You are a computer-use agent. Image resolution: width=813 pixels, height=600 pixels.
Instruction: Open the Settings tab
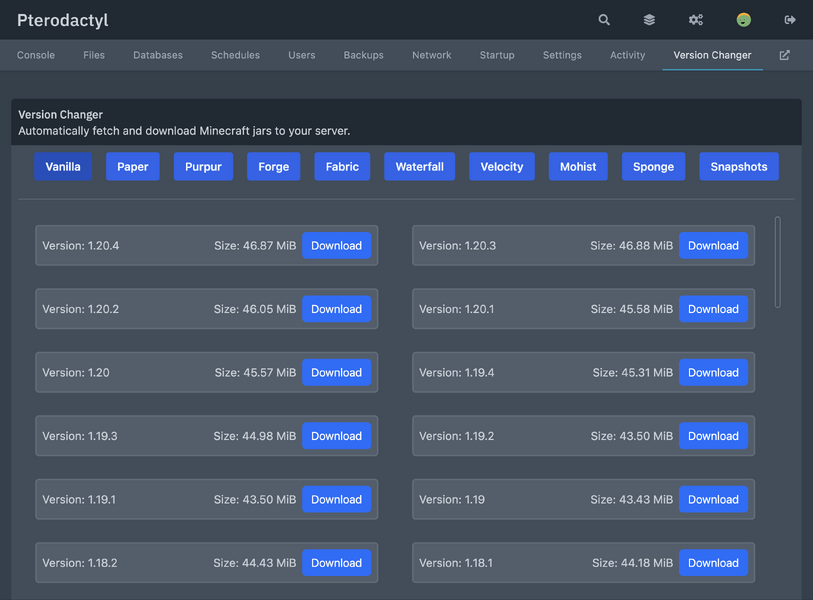pyautogui.click(x=562, y=55)
